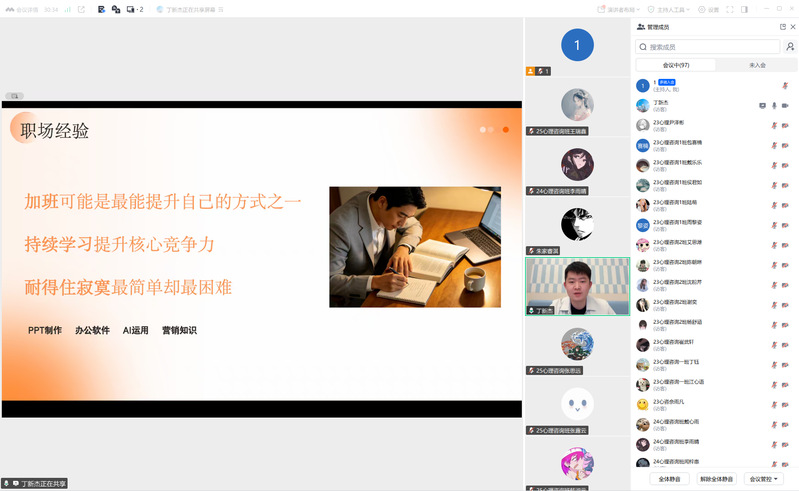Click the 设置 settings gear icon

(708, 9)
